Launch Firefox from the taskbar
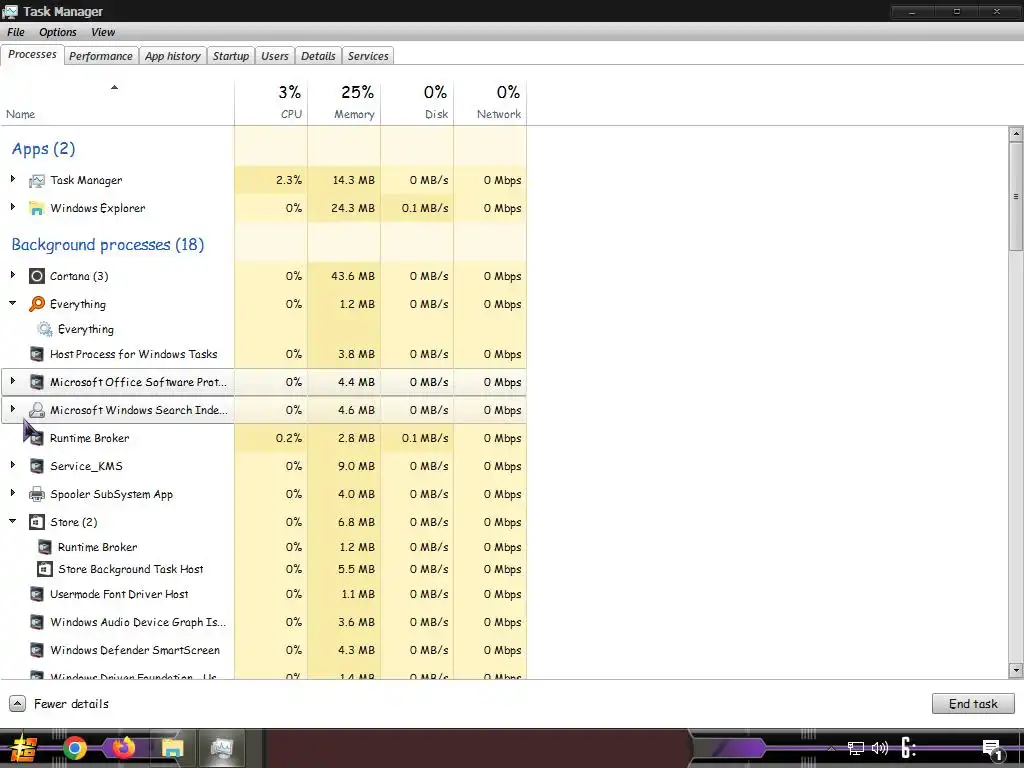 coord(123,748)
